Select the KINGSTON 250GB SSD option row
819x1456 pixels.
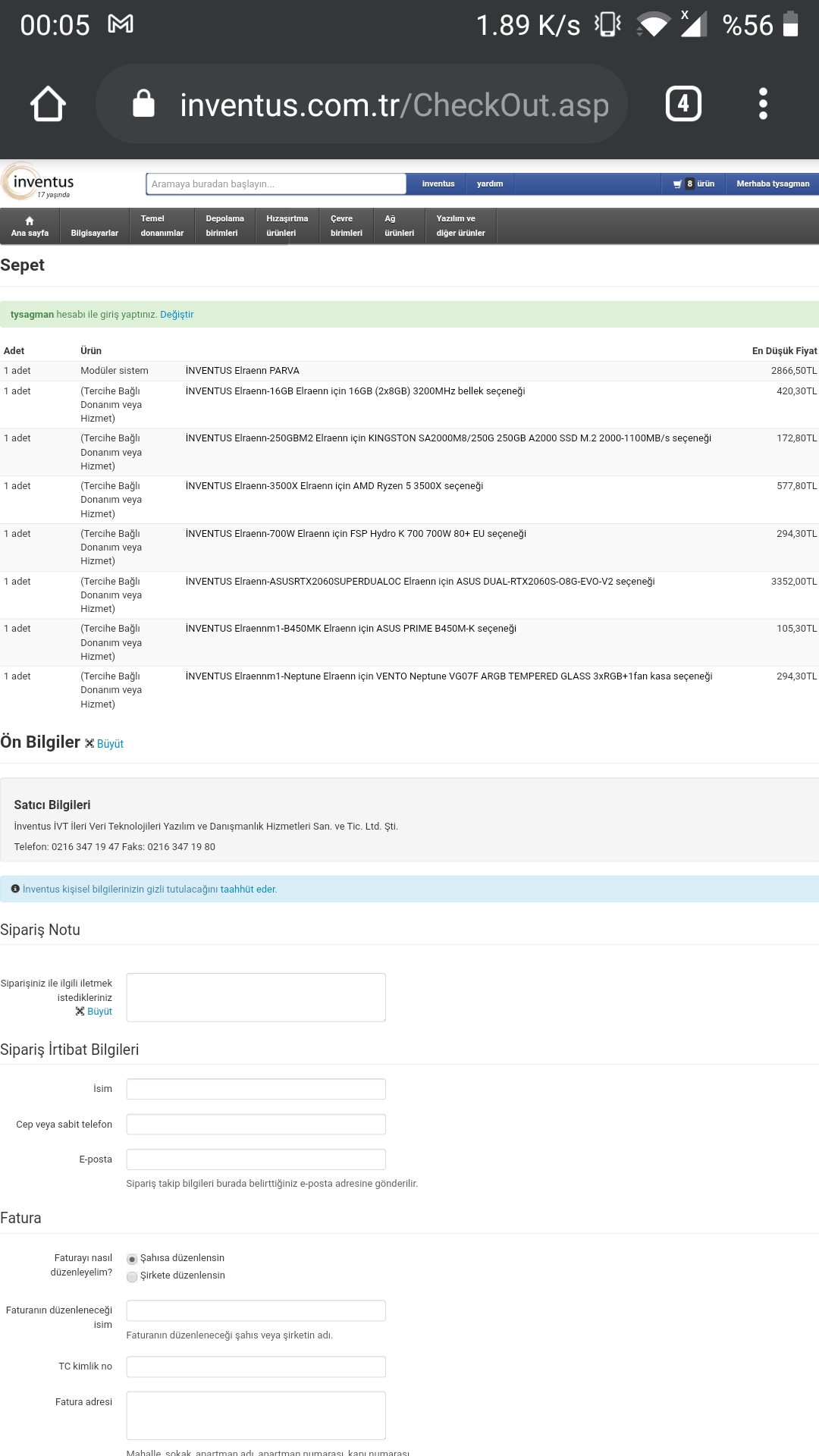pos(409,452)
